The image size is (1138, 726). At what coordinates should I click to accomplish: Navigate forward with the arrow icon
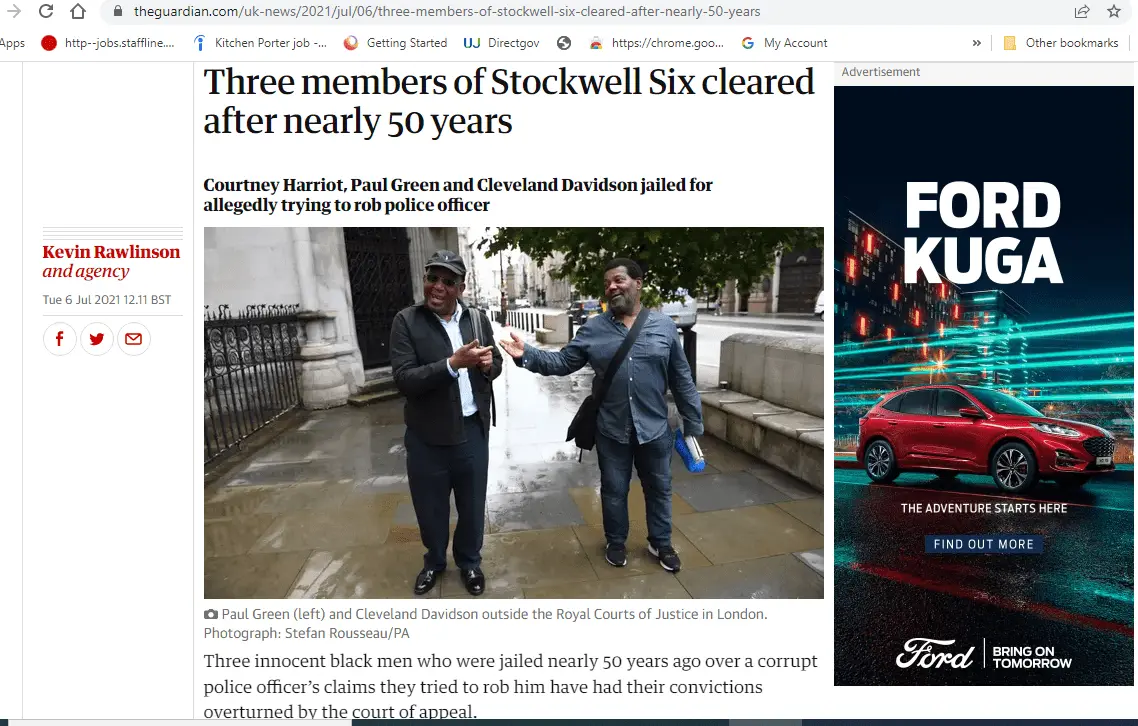(x=13, y=11)
